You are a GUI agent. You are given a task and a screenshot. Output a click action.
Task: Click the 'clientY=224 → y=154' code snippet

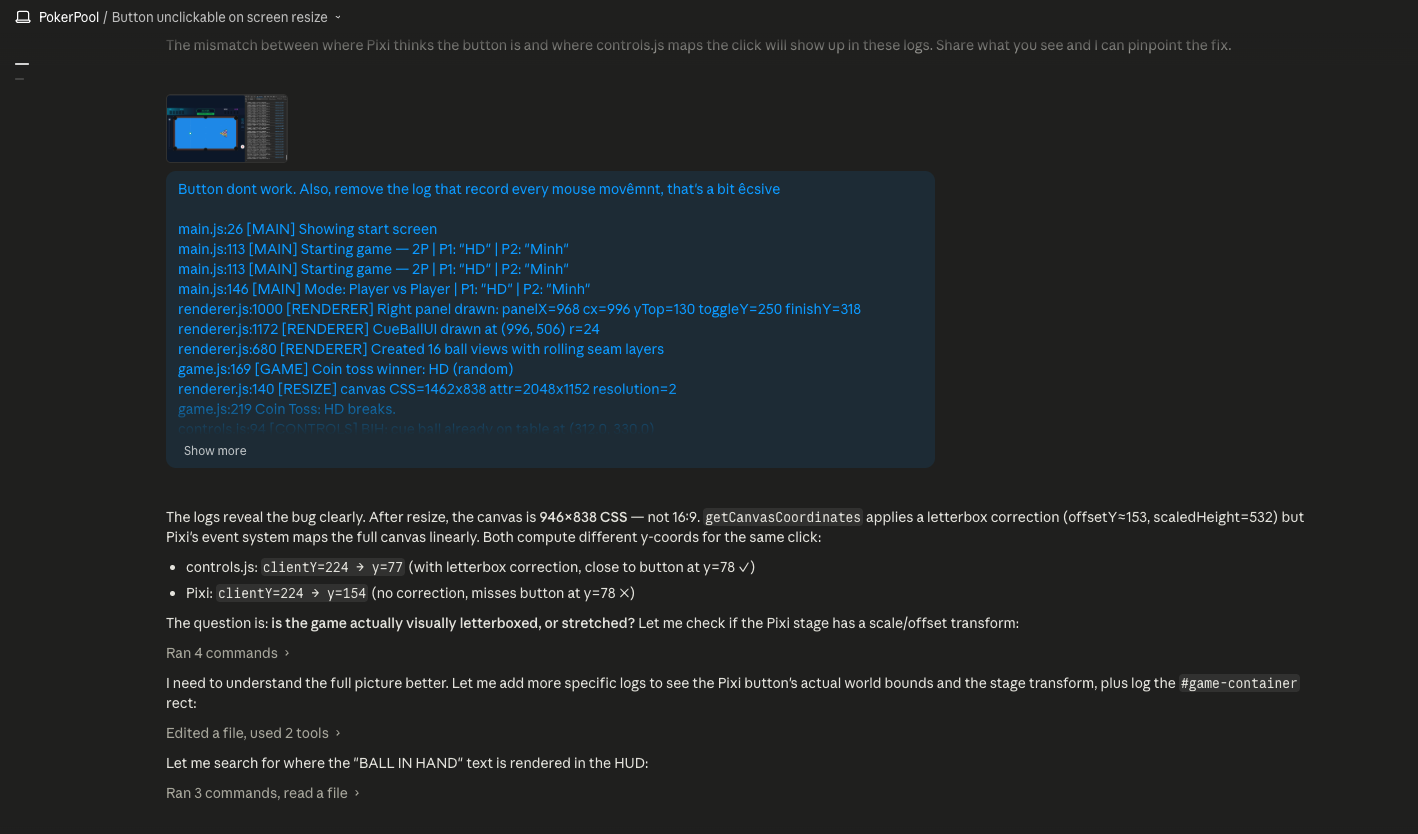[x=292, y=593]
